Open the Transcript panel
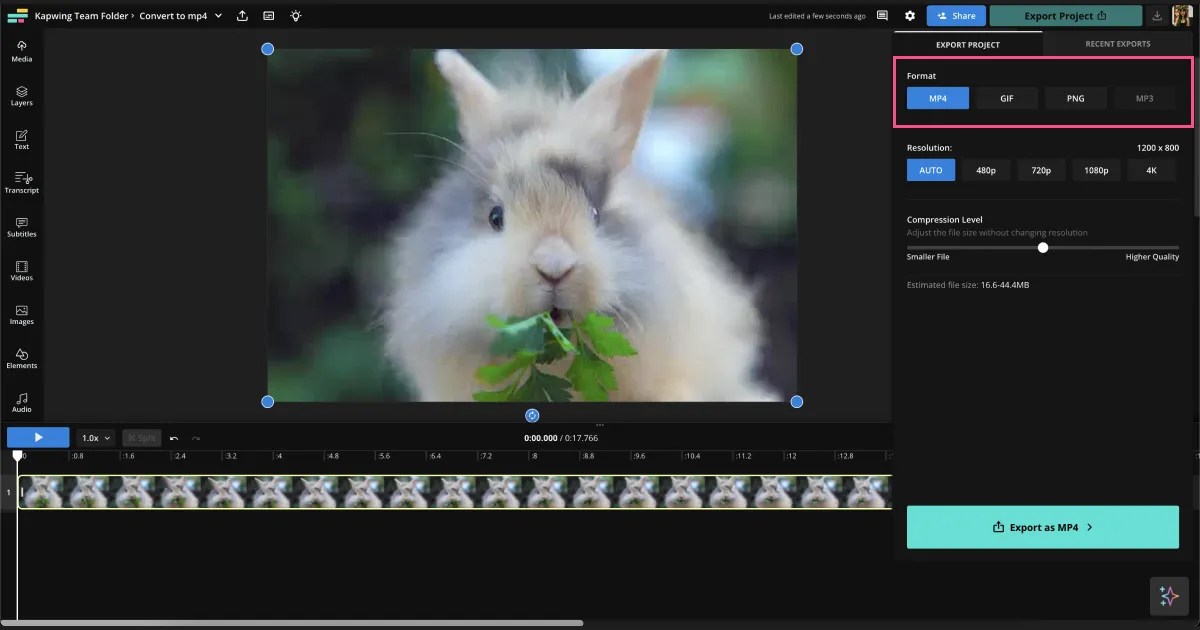The image size is (1200, 630). [x=21, y=183]
